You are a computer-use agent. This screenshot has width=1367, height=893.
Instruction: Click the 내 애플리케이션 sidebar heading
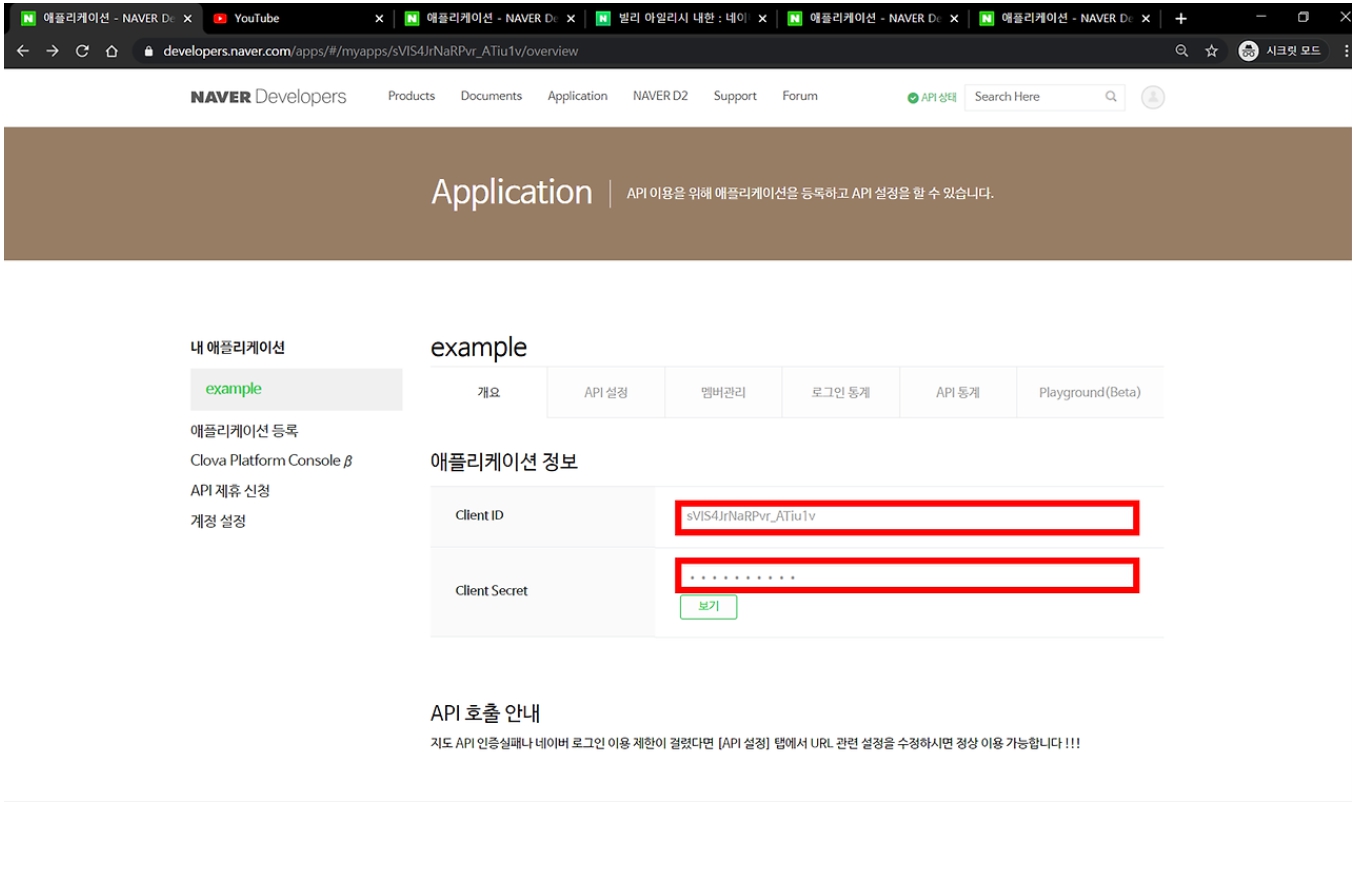237,348
